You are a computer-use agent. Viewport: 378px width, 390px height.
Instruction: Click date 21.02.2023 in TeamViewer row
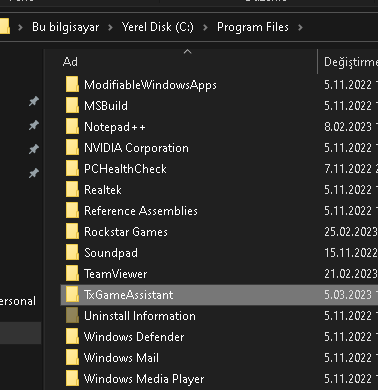point(351,274)
